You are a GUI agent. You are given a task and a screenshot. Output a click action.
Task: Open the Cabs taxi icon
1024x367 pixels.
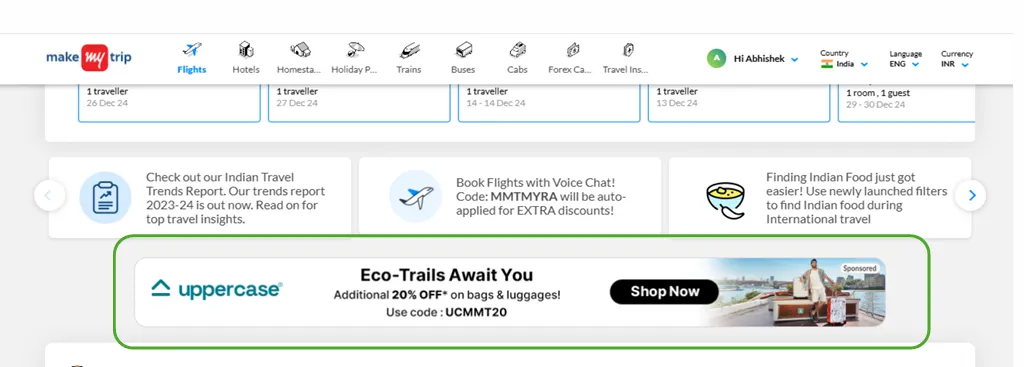click(517, 50)
